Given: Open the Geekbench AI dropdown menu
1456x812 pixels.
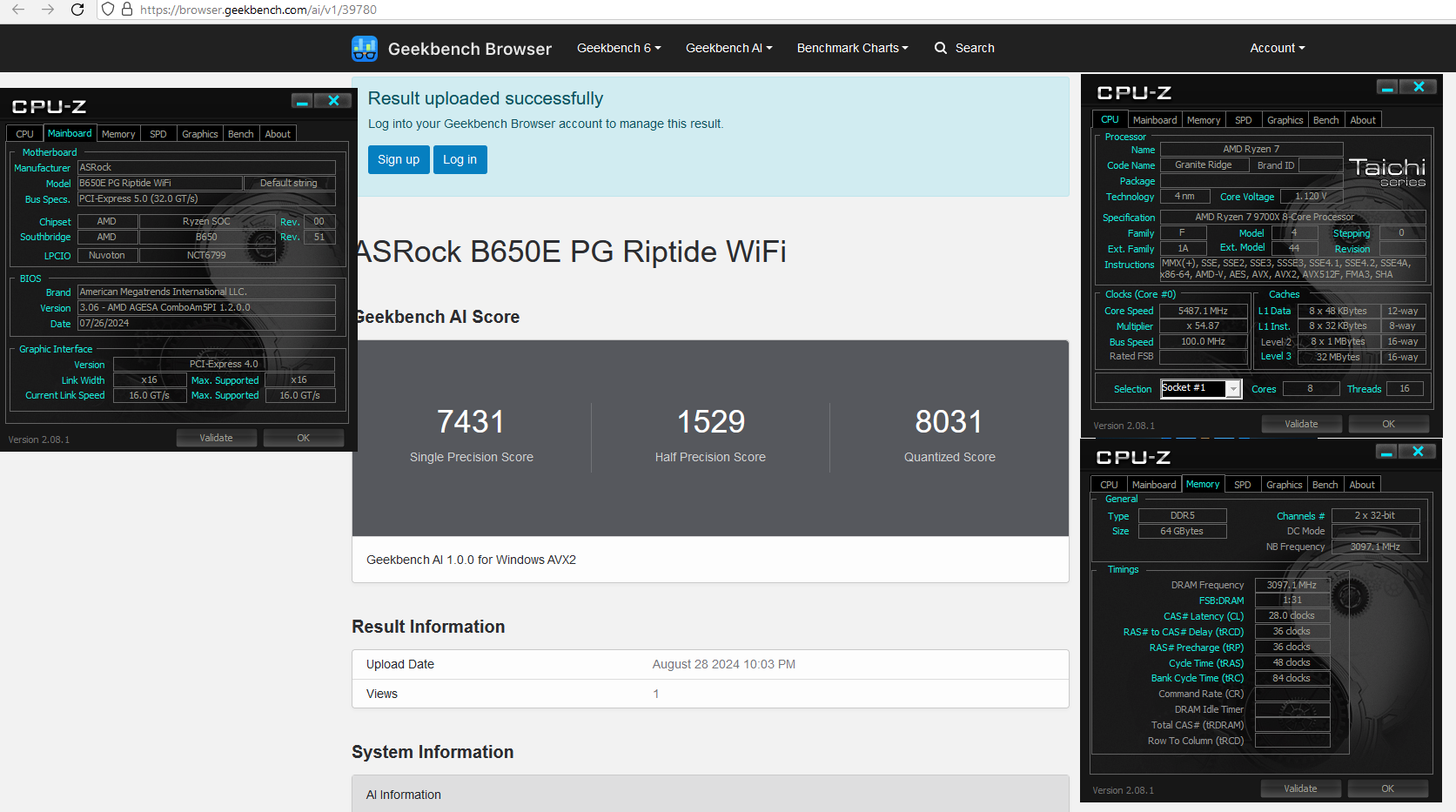Looking at the screenshot, I should coord(729,48).
